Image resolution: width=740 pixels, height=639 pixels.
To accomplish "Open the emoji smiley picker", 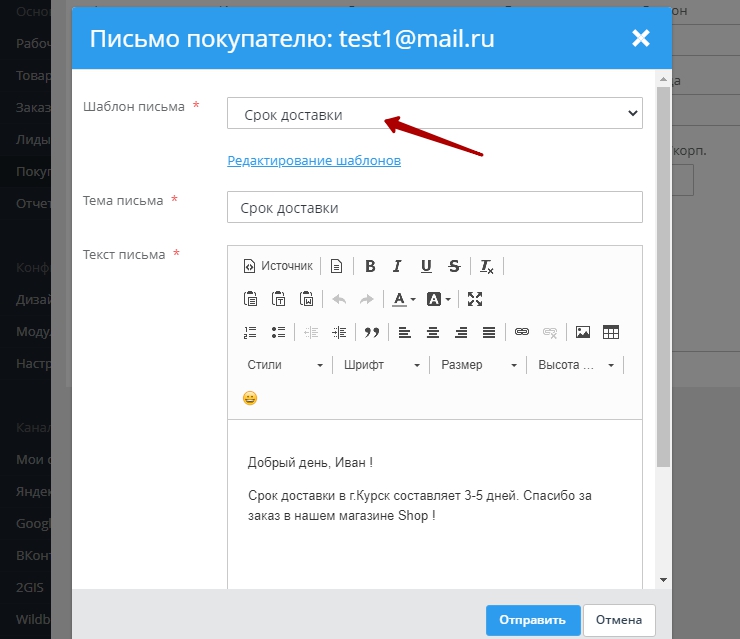I will click(250, 398).
